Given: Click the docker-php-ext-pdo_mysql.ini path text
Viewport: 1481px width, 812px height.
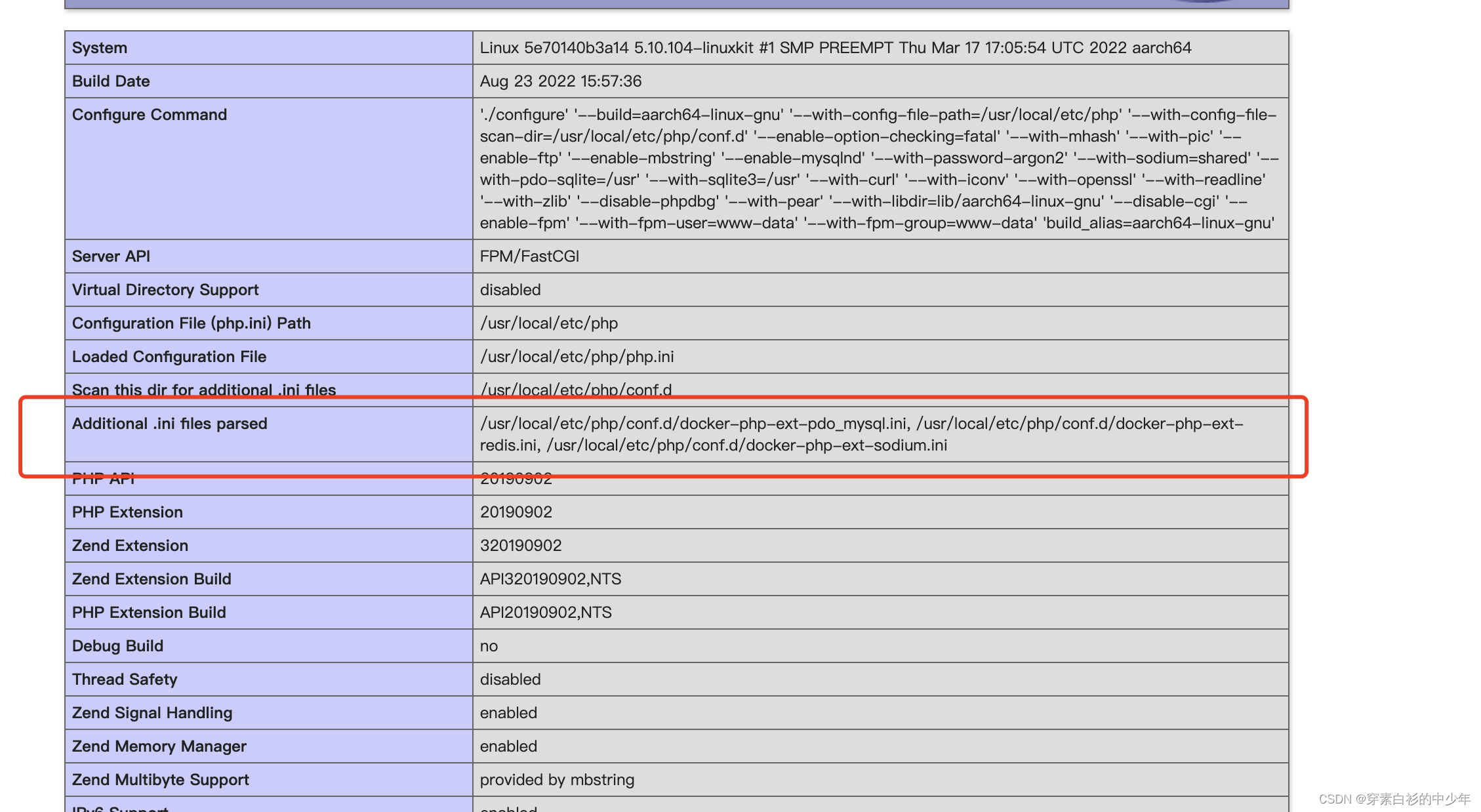Looking at the screenshot, I should [x=694, y=424].
